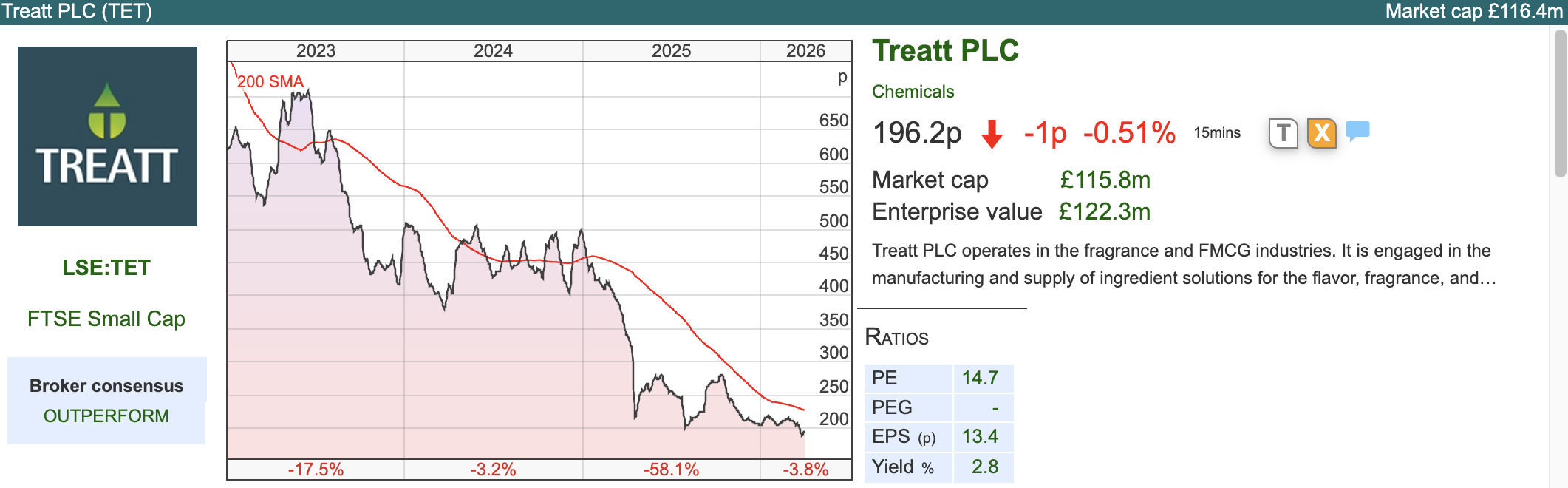This screenshot has width=1568, height=488.
Task: Select the 2024 year column on chart
Action: [x=493, y=51]
